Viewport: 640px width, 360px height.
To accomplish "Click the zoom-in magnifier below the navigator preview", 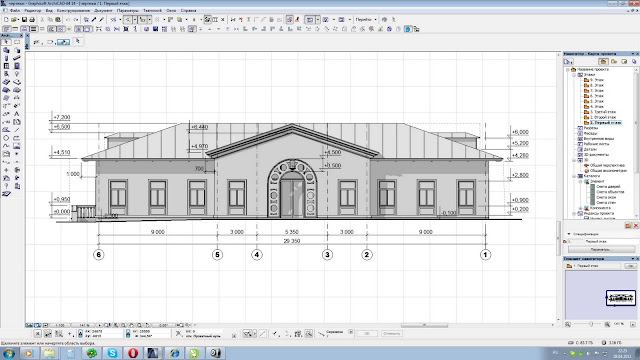I will pos(607,324).
